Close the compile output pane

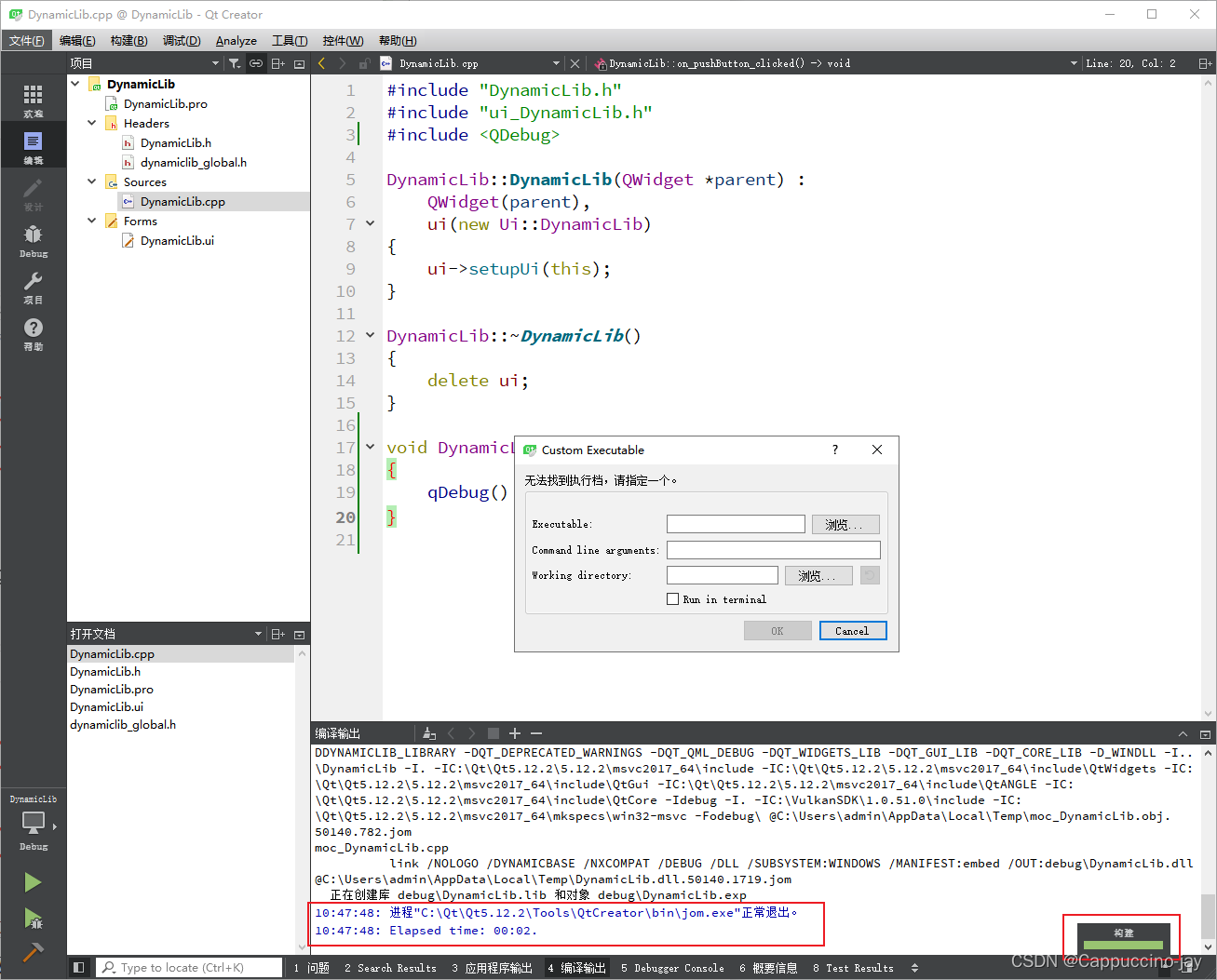(x=1205, y=733)
